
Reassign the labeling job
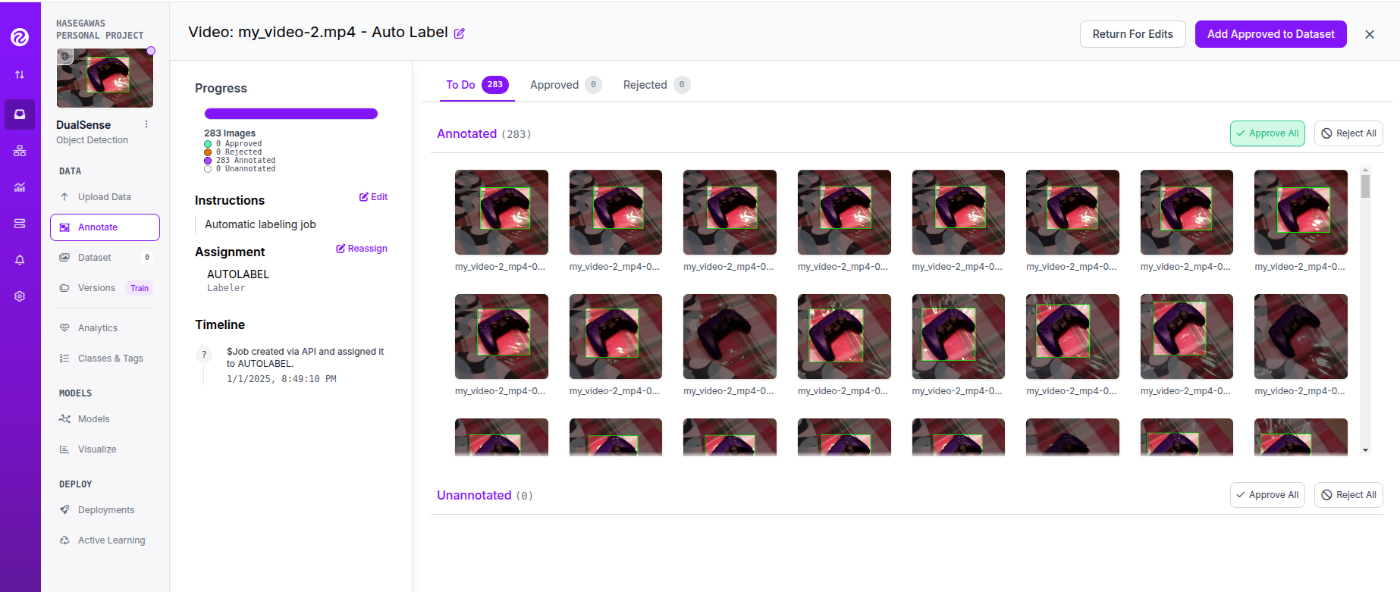pyautogui.click(x=362, y=248)
